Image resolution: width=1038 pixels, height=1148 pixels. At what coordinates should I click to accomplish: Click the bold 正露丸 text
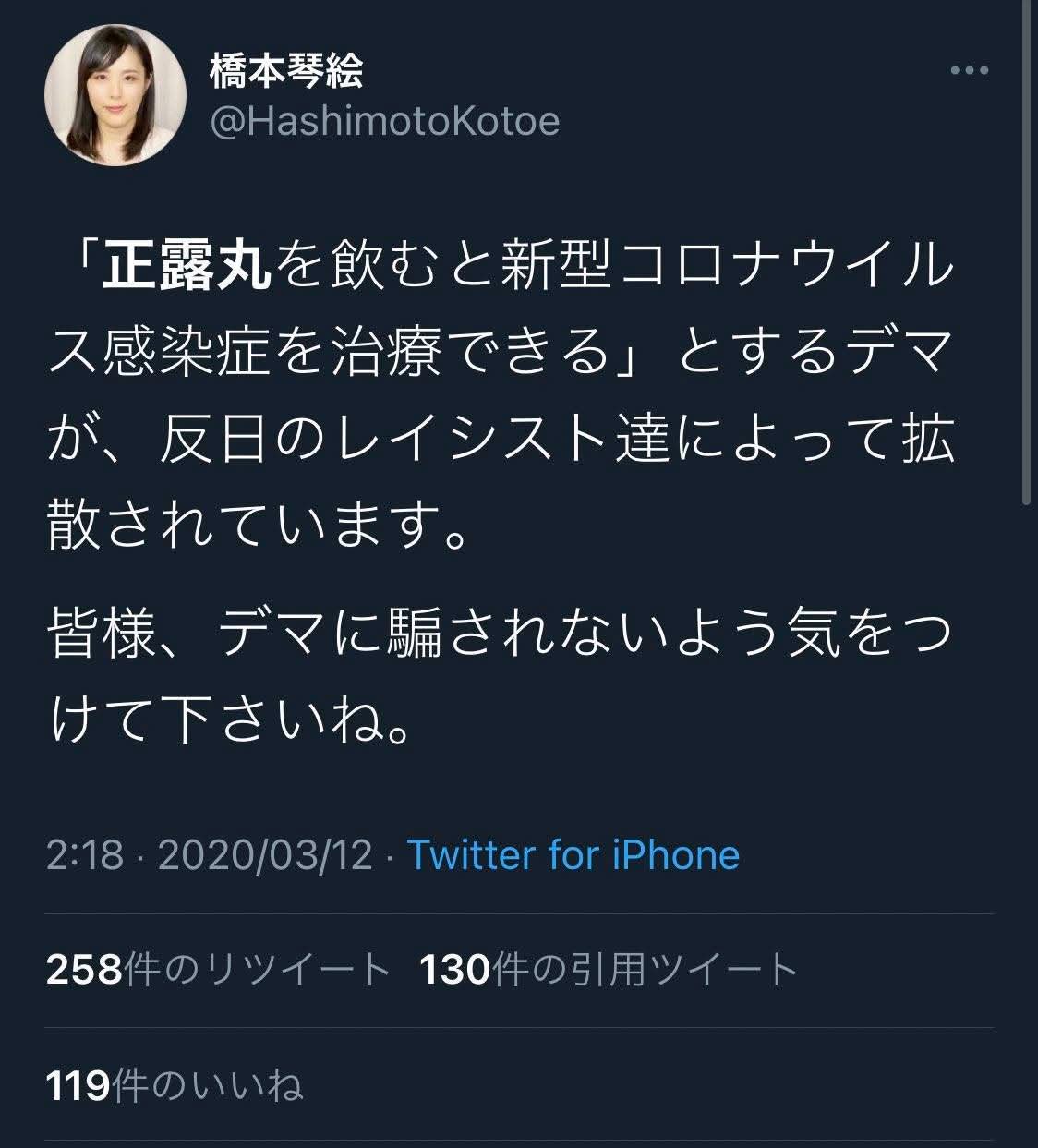187,267
